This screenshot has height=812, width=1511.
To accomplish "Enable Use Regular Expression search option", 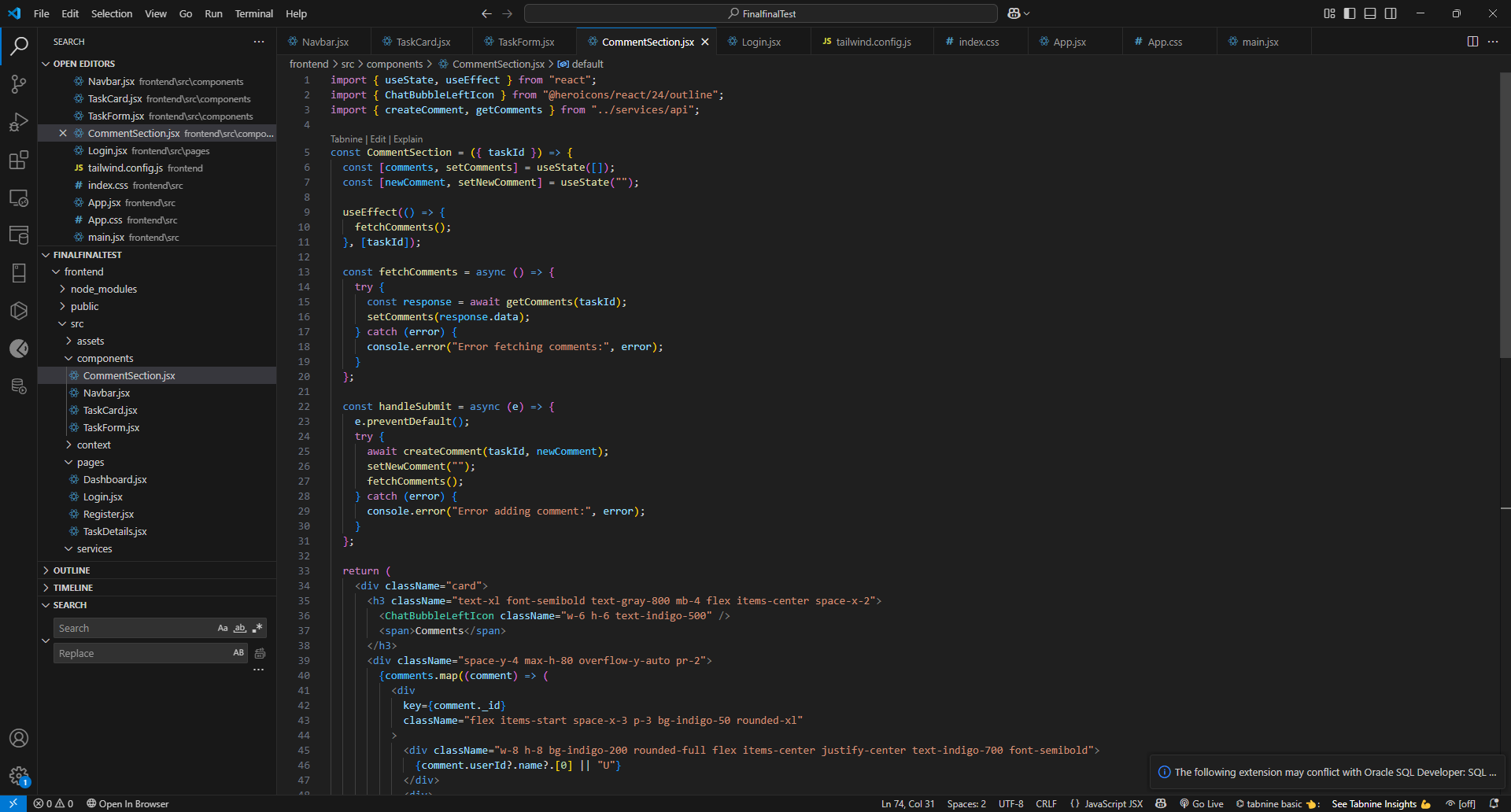I will click(257, 628).
